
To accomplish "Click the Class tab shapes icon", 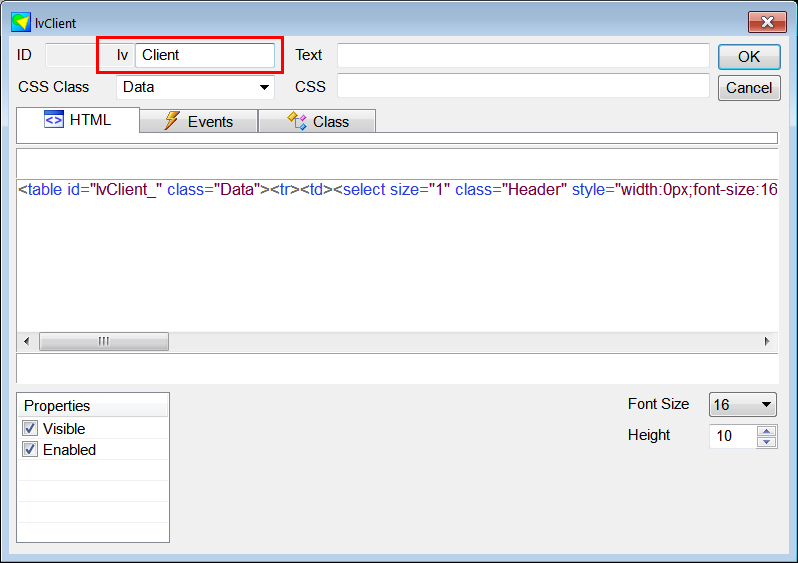I will point(297,121).
